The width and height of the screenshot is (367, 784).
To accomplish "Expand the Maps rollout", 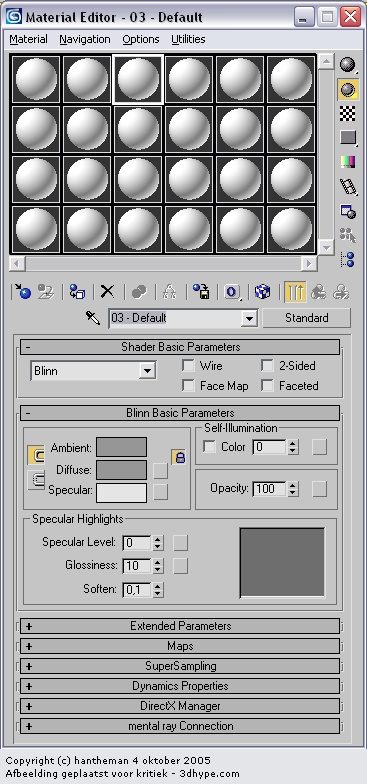I will point(180,646).
